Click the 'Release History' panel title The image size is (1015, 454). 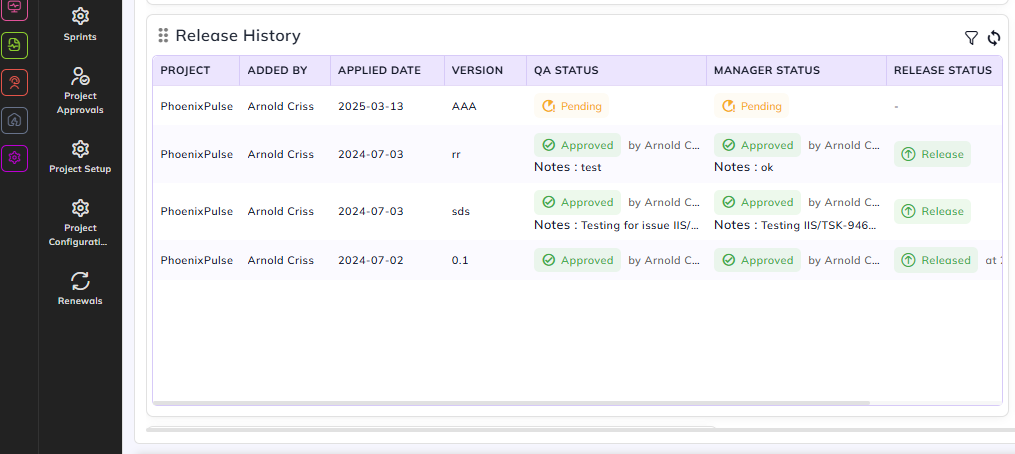pos(238,36)
